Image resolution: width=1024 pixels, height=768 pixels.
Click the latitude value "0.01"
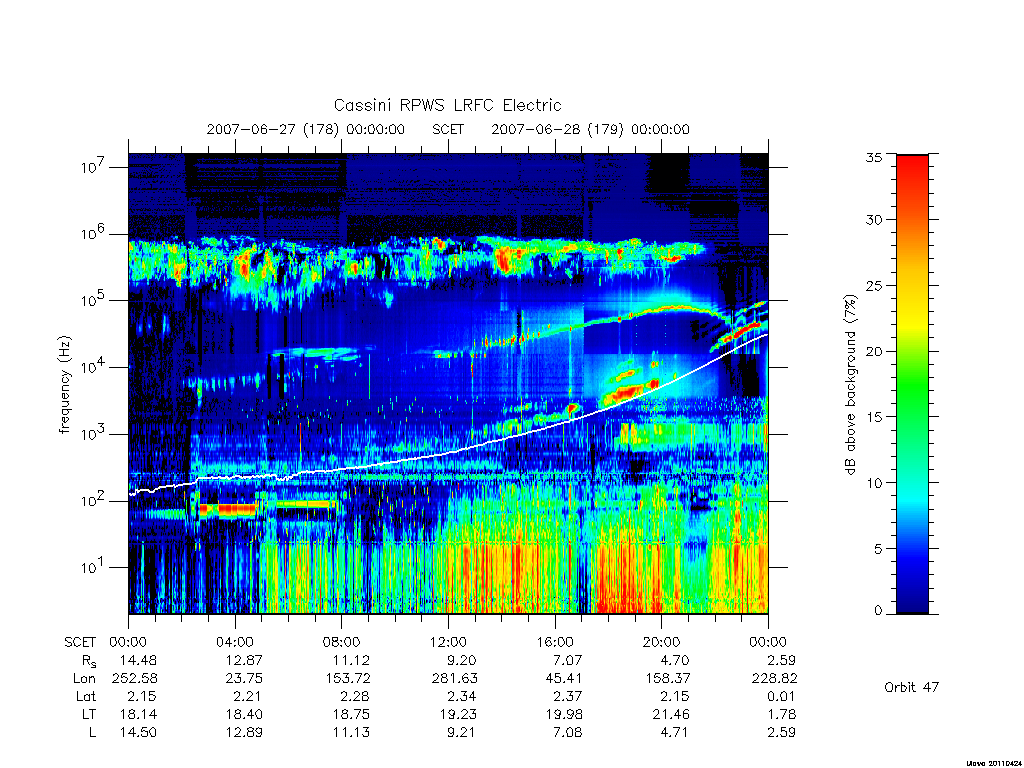(x=781, y=696)
